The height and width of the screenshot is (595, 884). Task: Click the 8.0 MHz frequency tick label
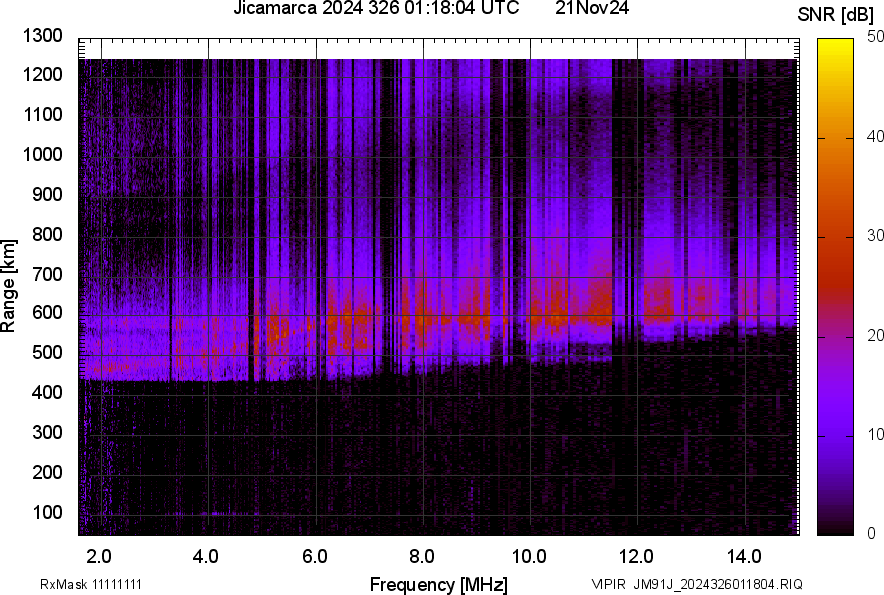[421, 555]
